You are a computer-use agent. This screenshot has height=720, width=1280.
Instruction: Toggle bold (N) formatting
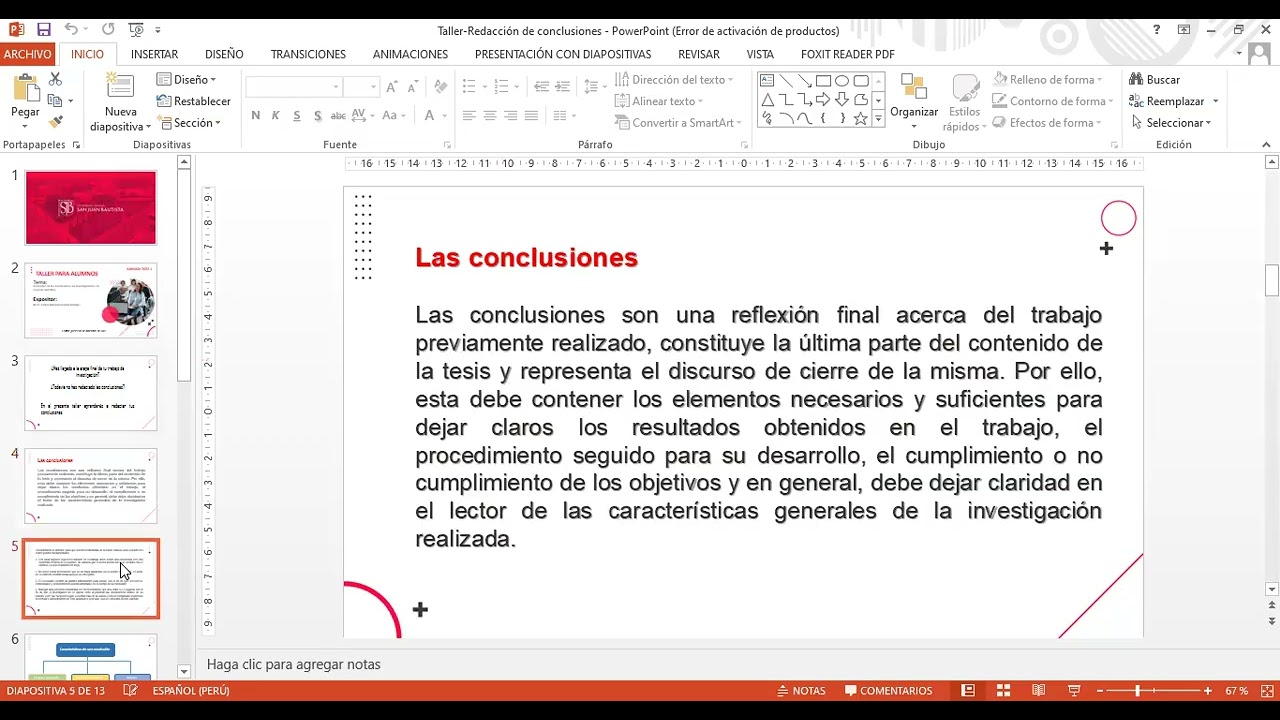[x=256, y=116]
